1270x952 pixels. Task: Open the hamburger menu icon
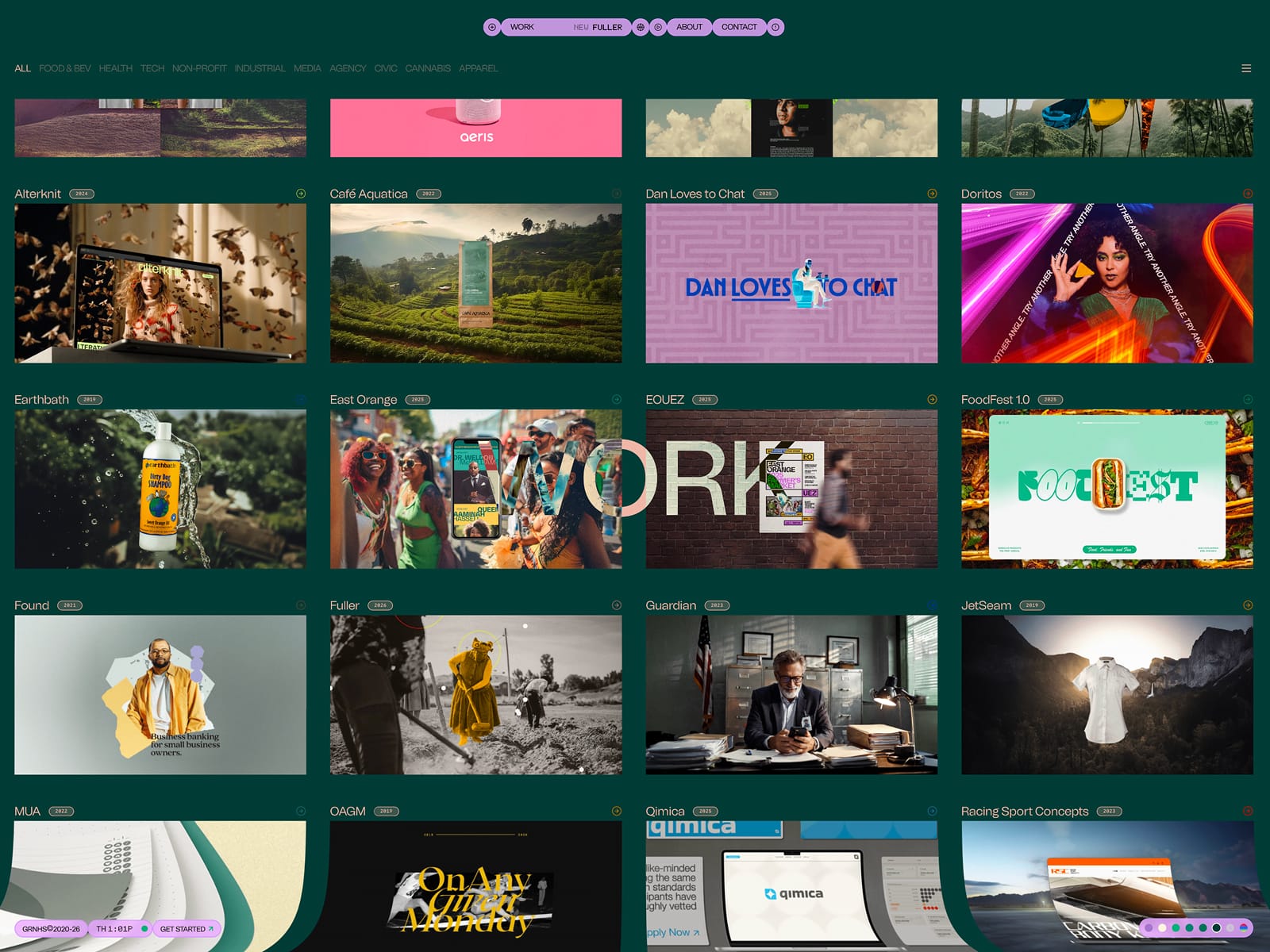1246,68
